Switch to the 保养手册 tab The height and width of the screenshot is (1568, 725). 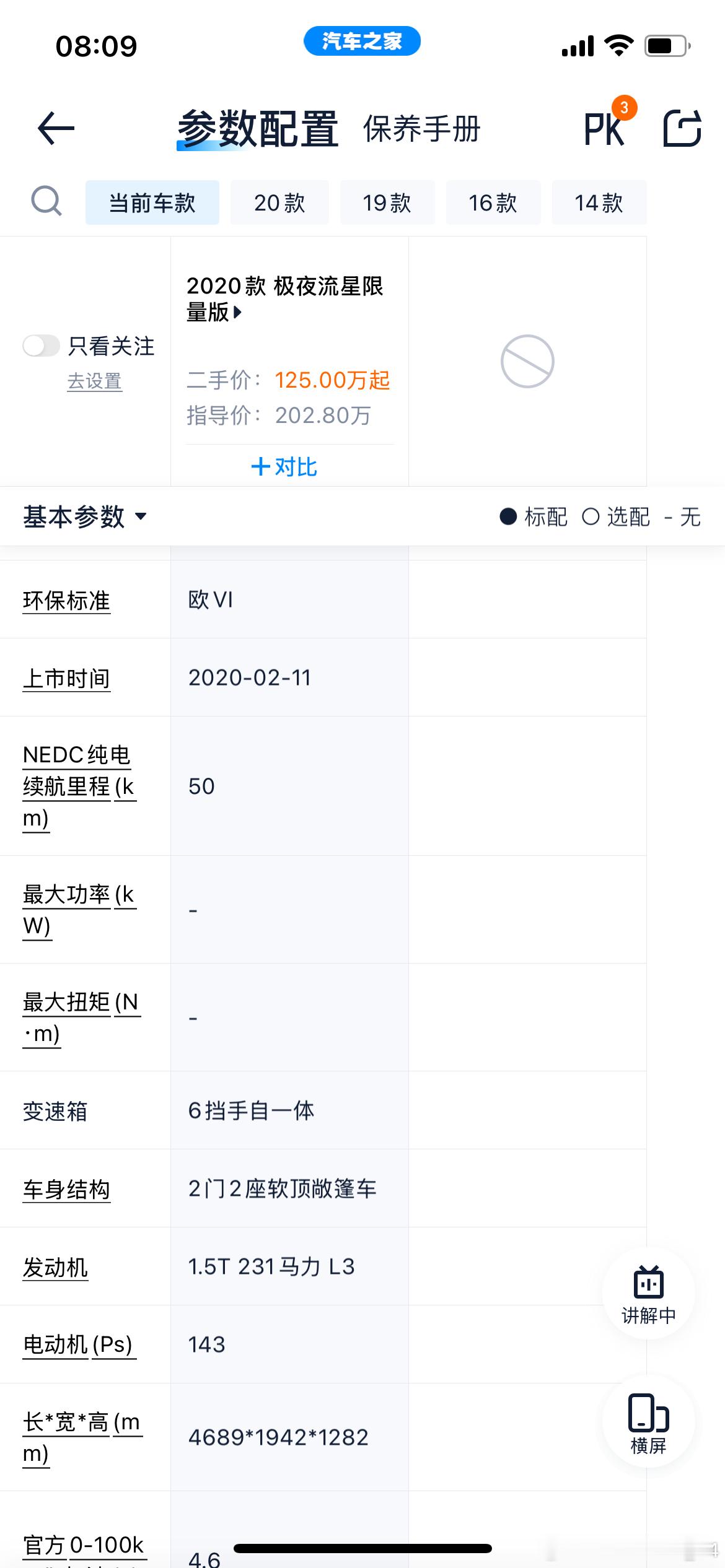(x=421, y=129)
